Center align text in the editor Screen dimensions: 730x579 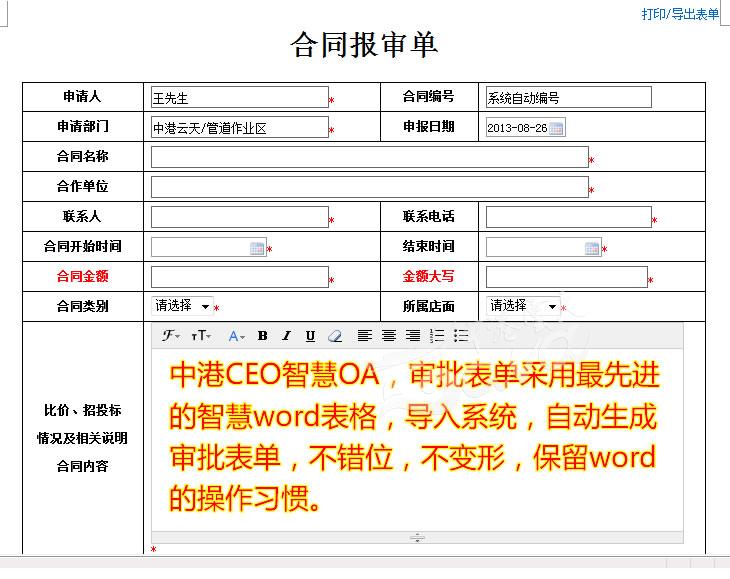pyautogui.click(x=389, y=336)
